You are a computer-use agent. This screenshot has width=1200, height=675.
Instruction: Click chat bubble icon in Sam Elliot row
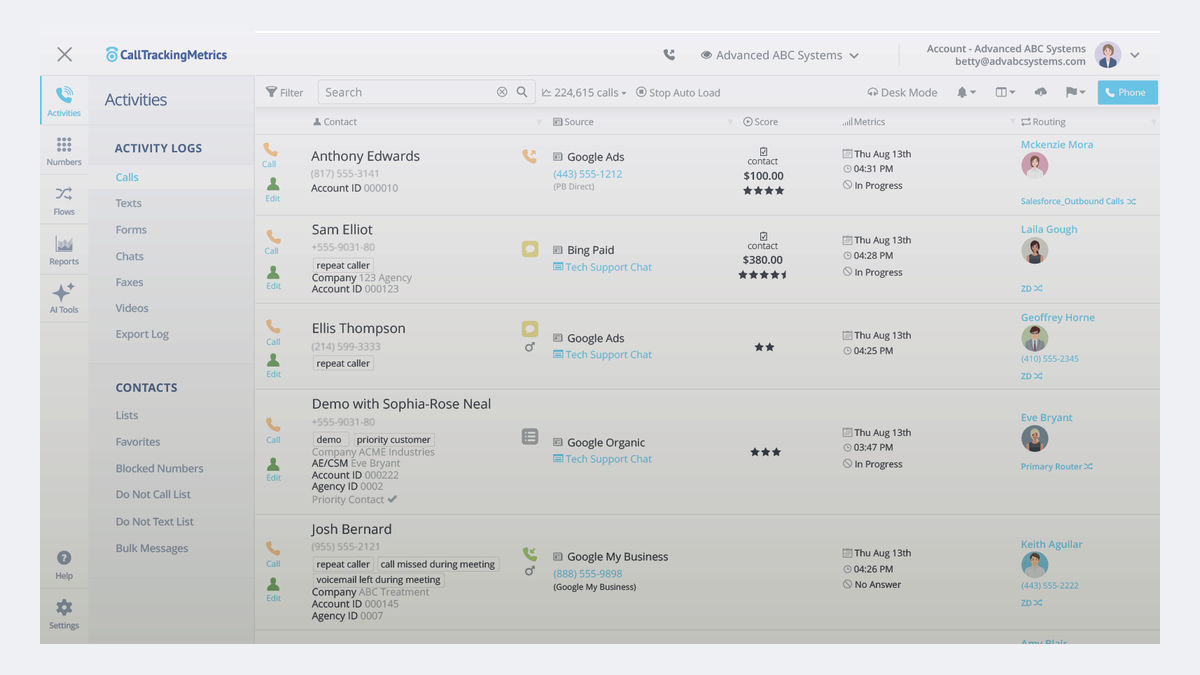pos(530,249)
